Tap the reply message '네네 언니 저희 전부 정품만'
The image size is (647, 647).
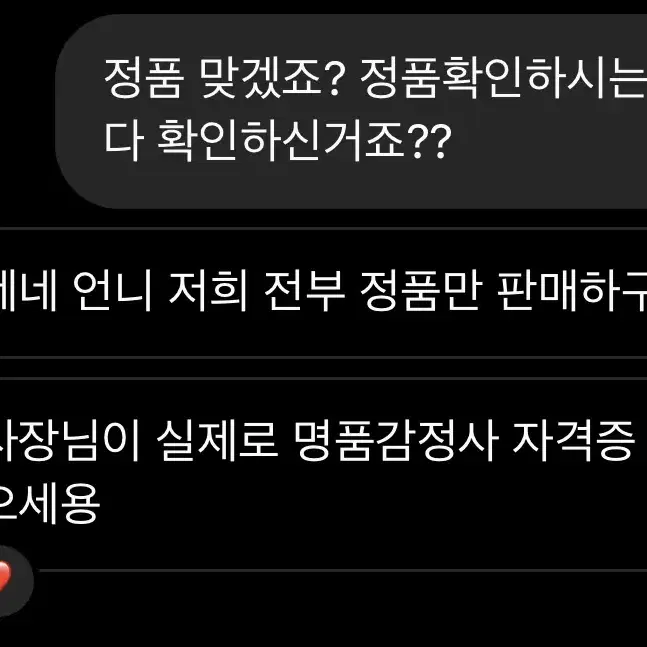click(324, 290)
